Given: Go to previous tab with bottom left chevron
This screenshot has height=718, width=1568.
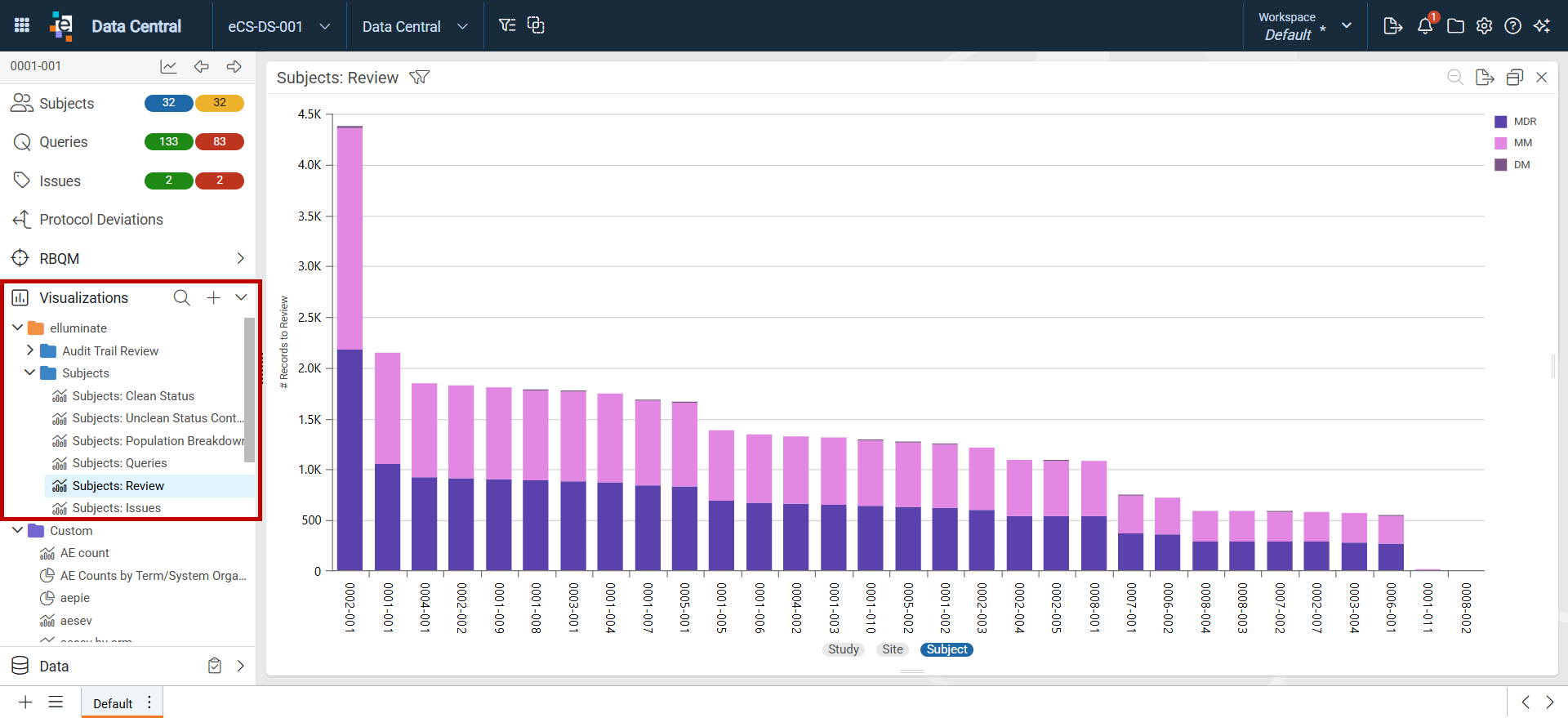Looking at the screenshot, I should tap(1525, 702).
